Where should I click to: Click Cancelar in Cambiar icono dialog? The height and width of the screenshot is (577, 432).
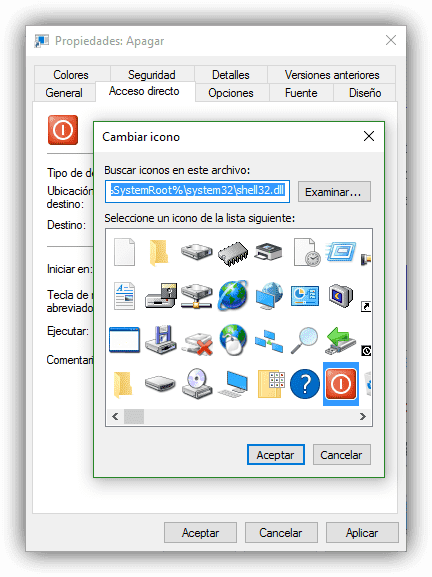coord(341,455)
